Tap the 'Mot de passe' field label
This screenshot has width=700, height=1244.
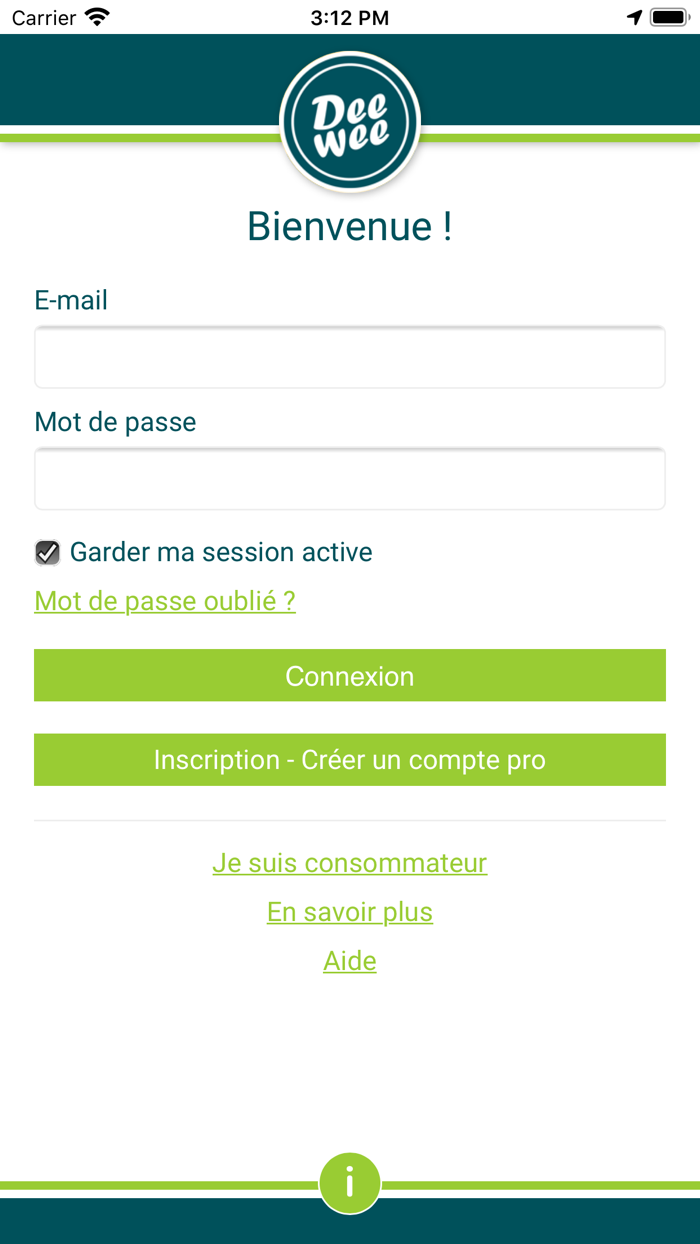[115, 422]
